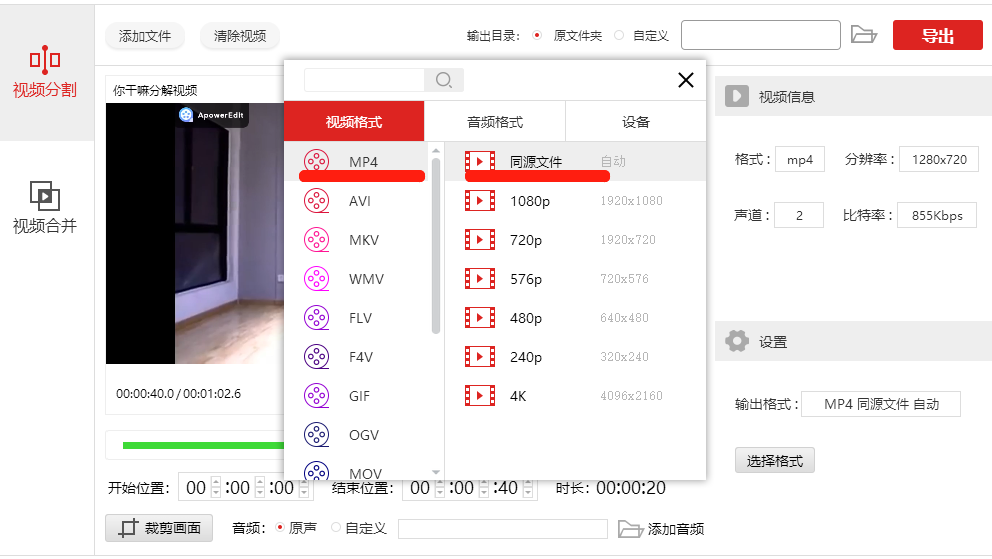Click the video preview thumbnail
This screenshot has height=559, width=992.
(195, 233)
